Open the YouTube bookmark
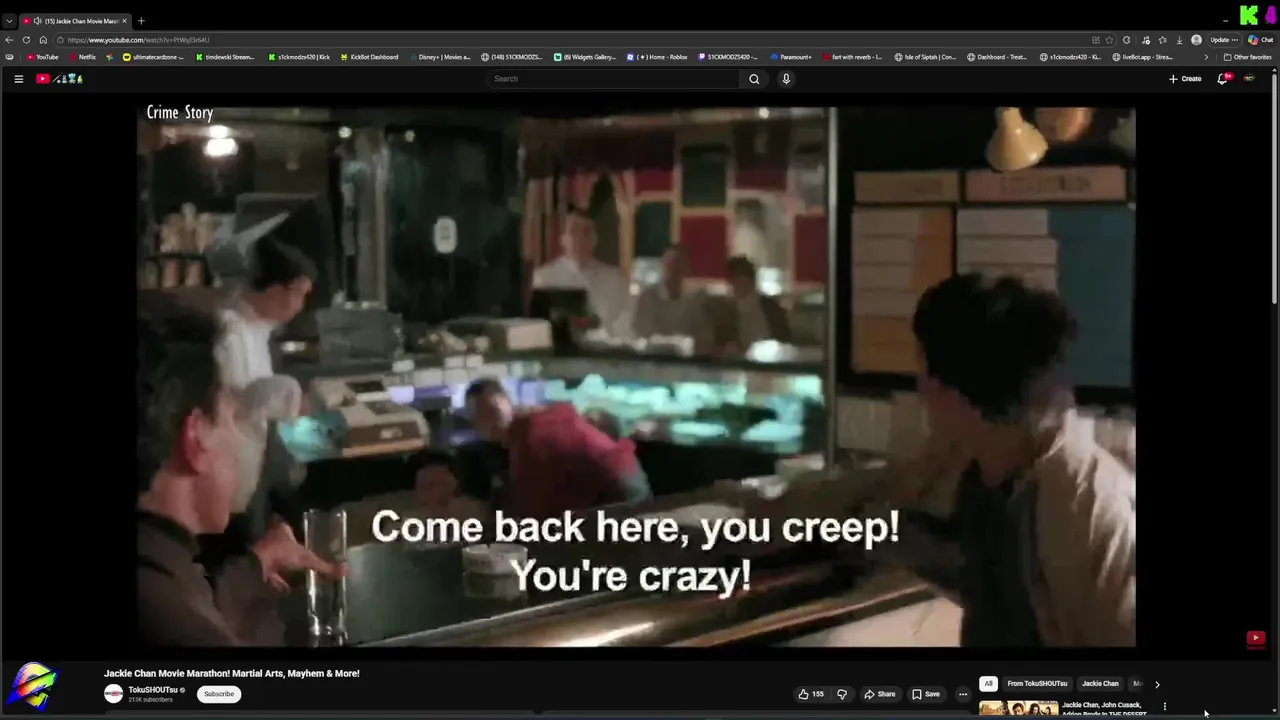This screenshot has width=1280, height=720. pyautogui.click(x=43, y=57)
